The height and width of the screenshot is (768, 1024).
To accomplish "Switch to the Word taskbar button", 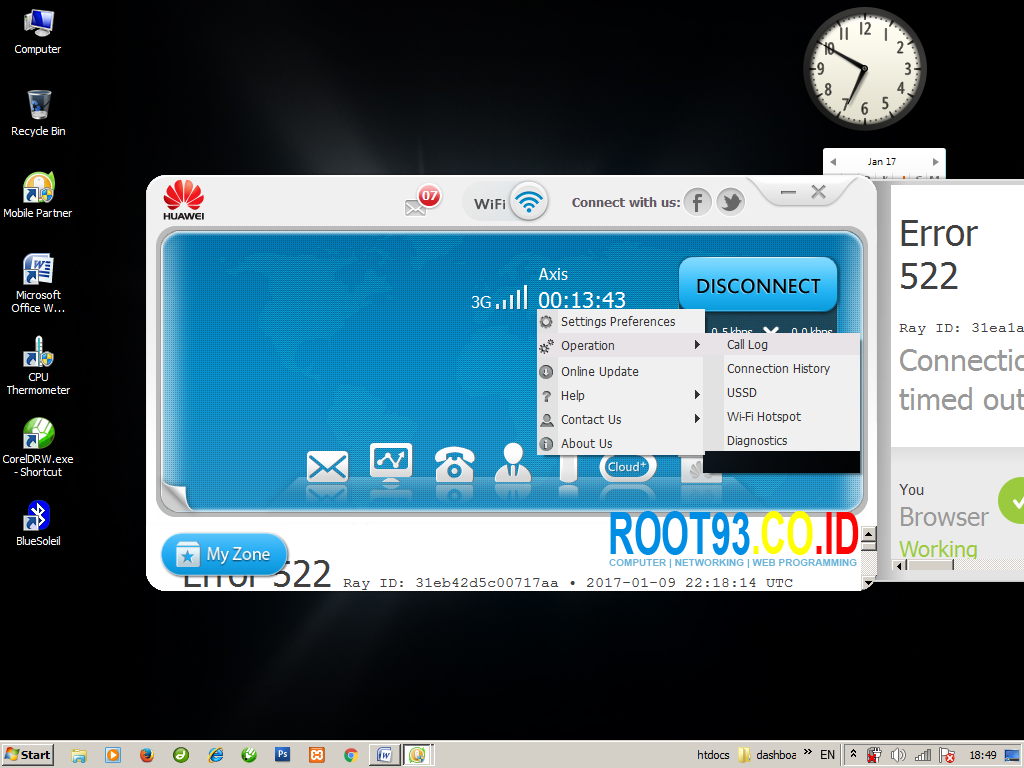I will point(384,756).
